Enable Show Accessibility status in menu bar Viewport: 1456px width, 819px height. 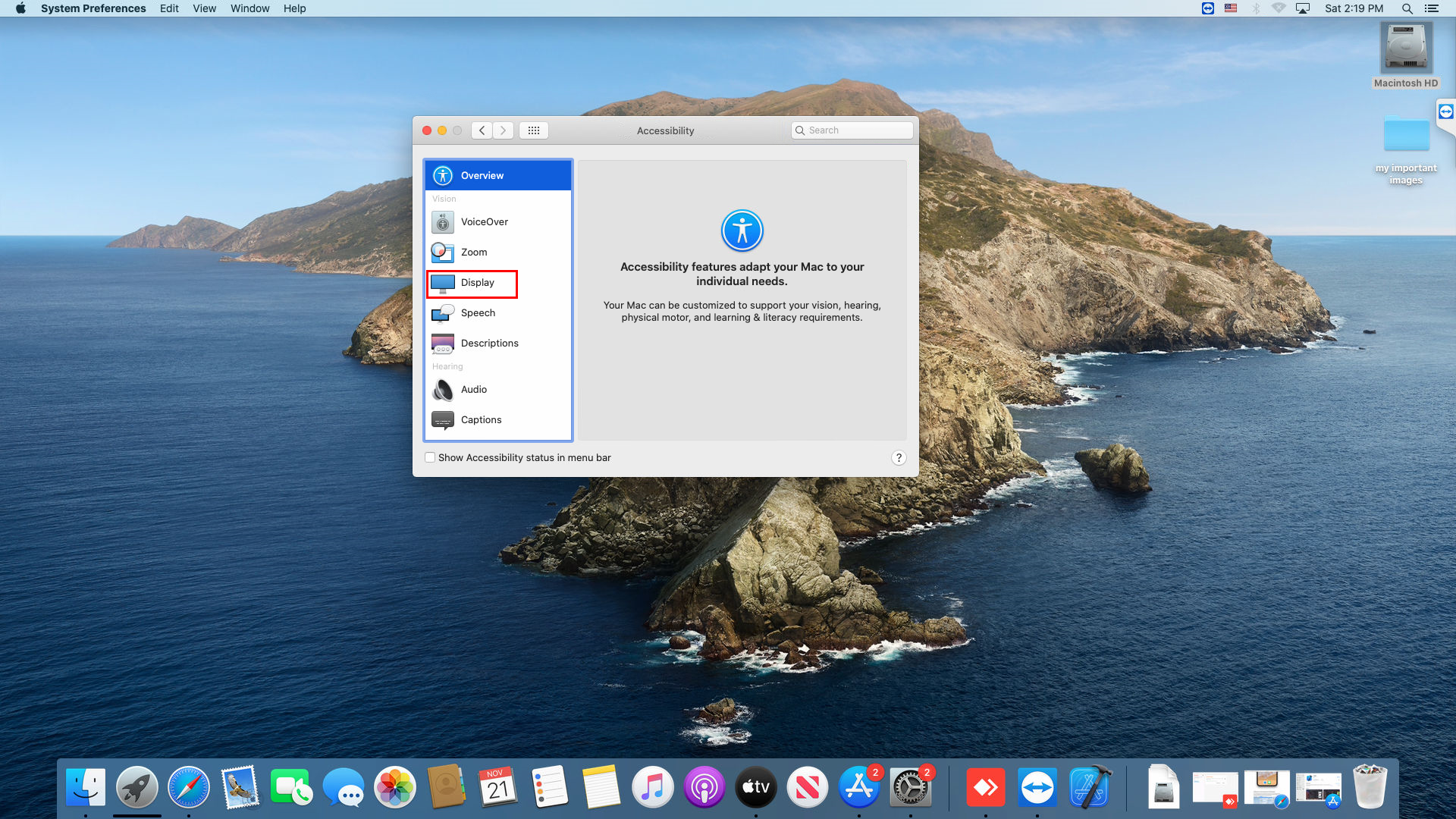point(430,457)
